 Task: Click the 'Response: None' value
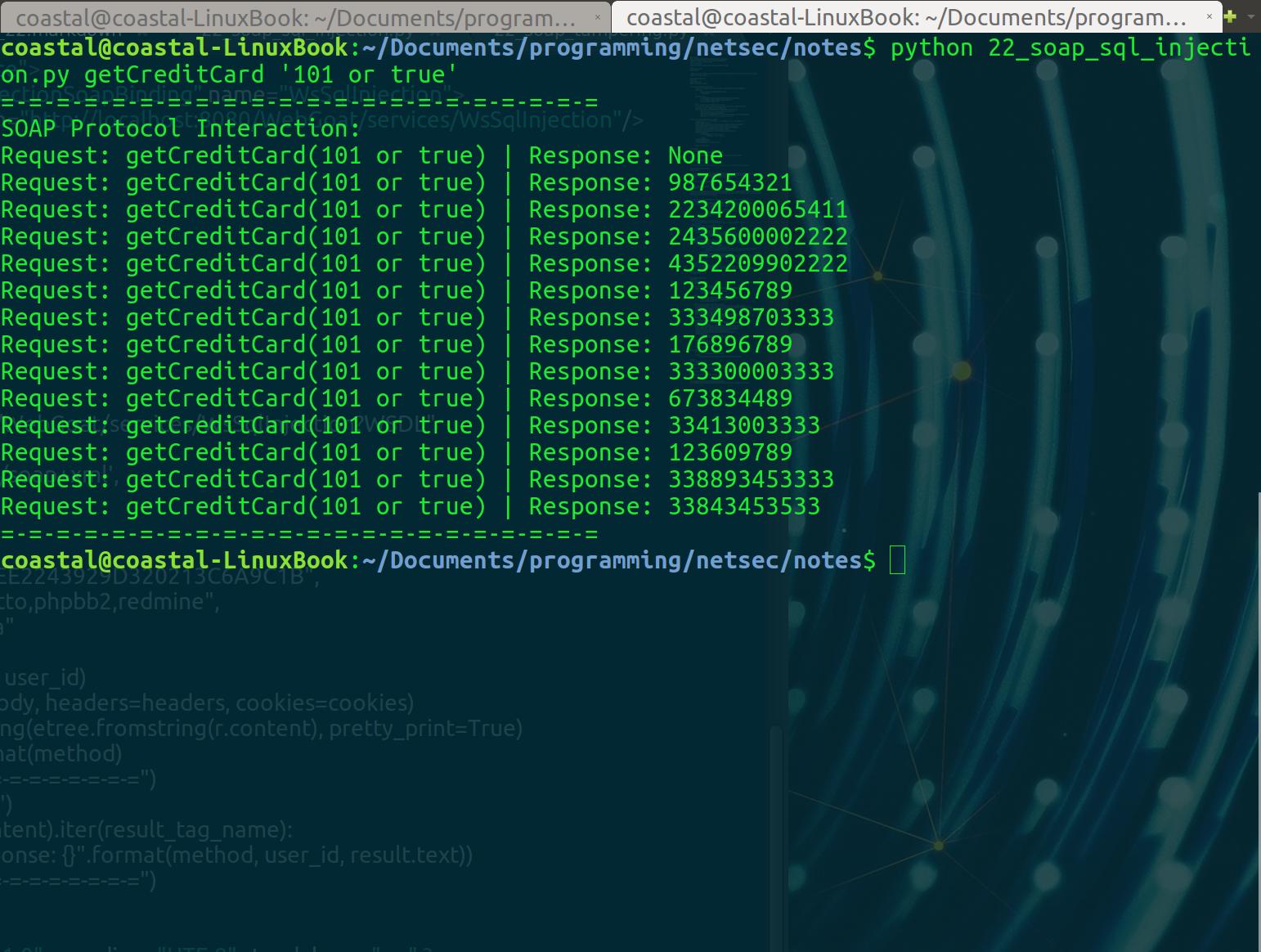626,156
